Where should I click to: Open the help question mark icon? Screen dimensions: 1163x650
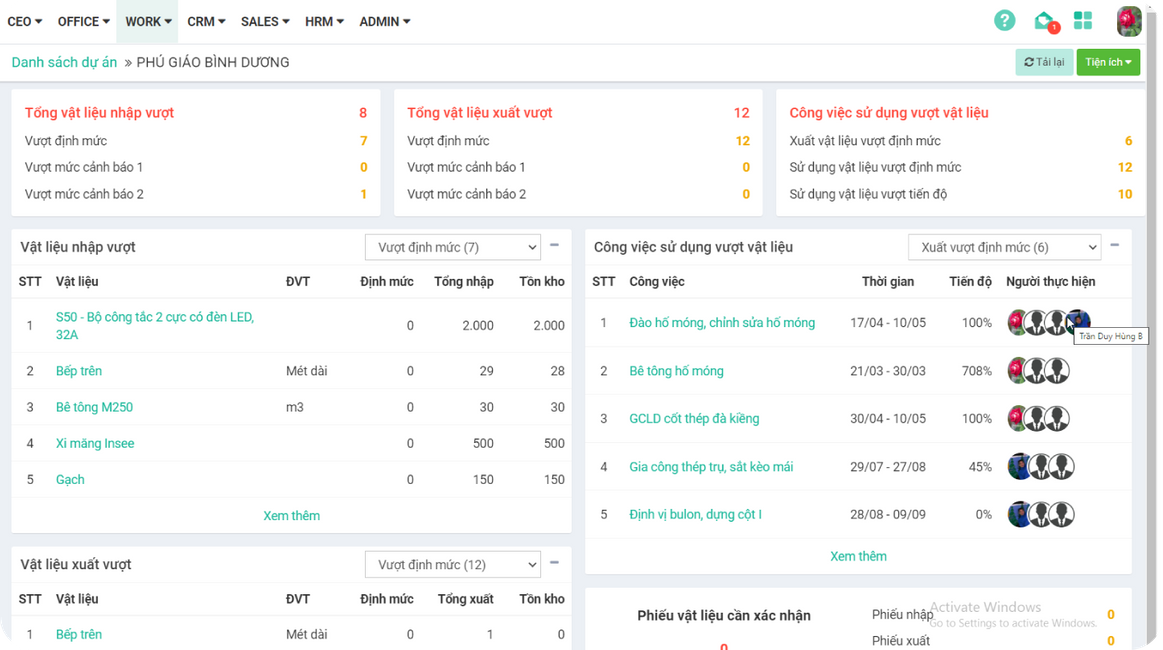1004,21
